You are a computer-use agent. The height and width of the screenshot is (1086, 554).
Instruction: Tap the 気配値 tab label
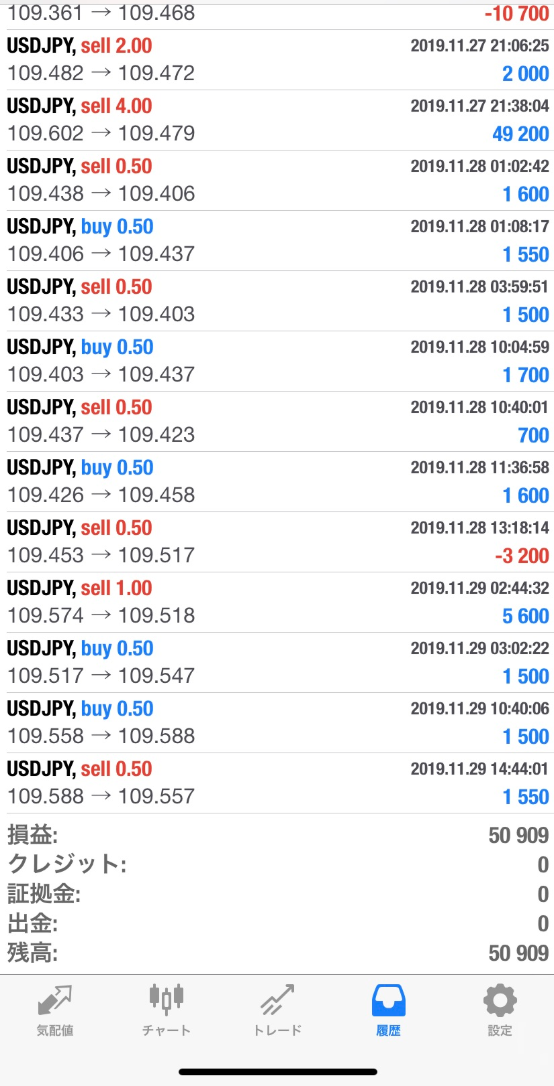pyautogui.click(x=55, y=1030)
